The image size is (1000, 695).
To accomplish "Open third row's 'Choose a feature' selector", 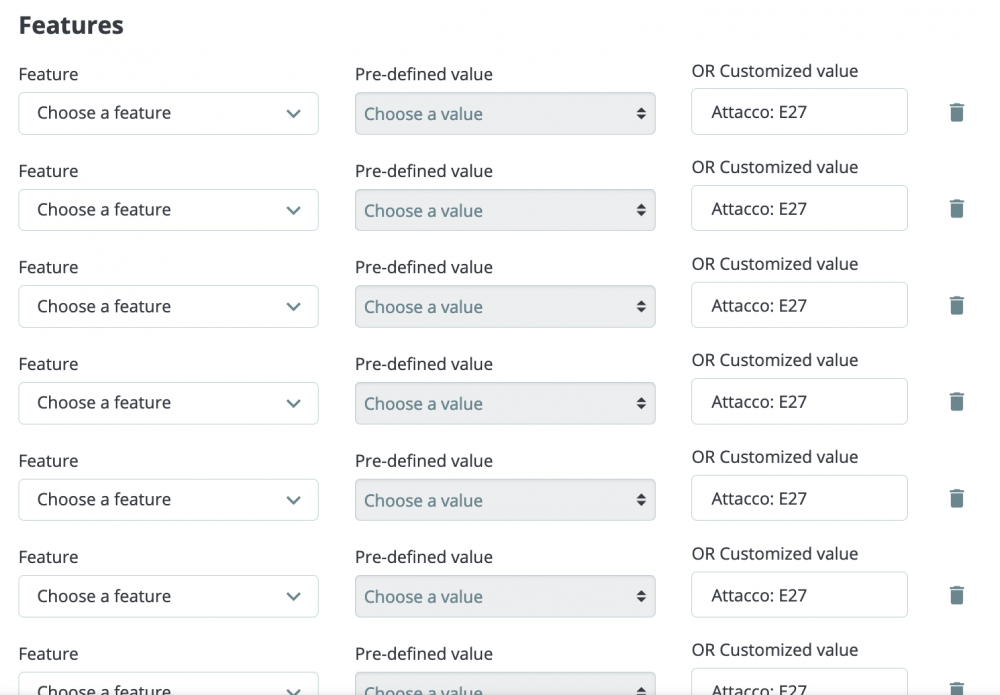I will click(x=168, y=306).
